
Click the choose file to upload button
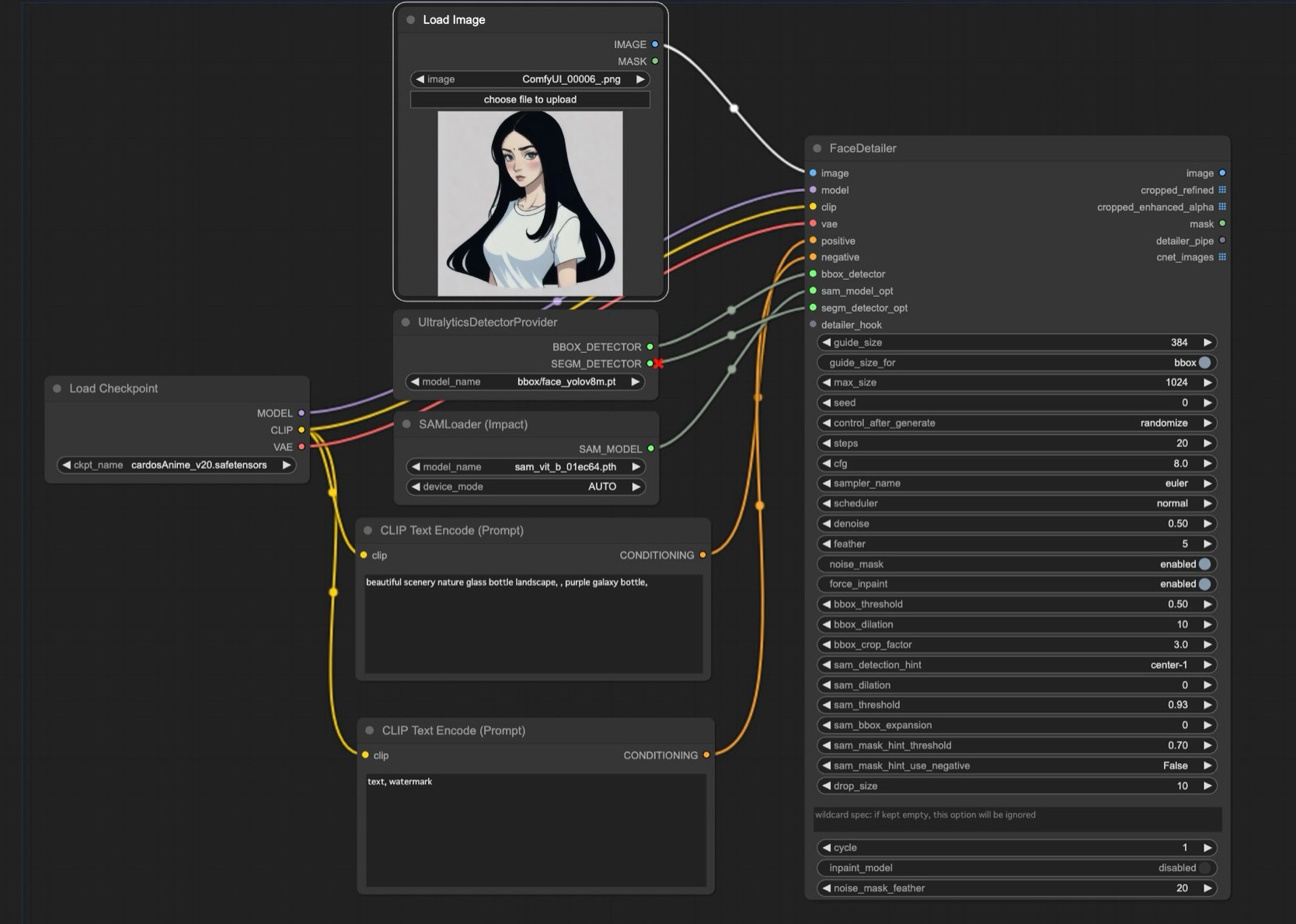coord(530,99)
